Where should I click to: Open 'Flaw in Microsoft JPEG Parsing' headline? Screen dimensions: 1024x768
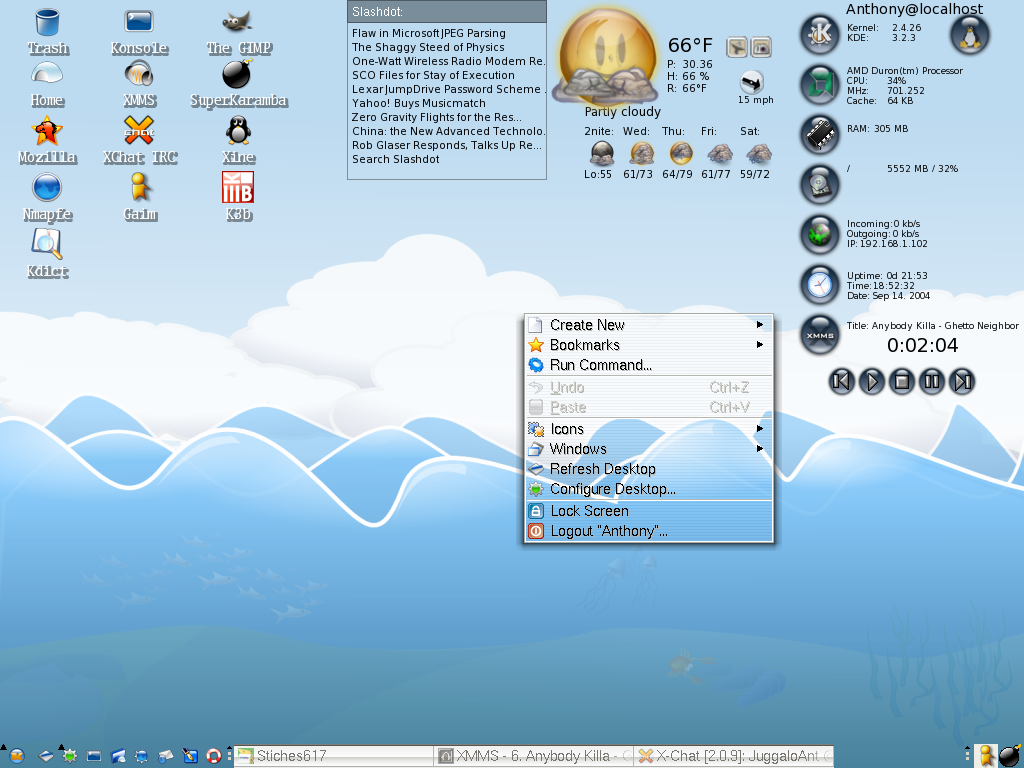click(428, 33)
